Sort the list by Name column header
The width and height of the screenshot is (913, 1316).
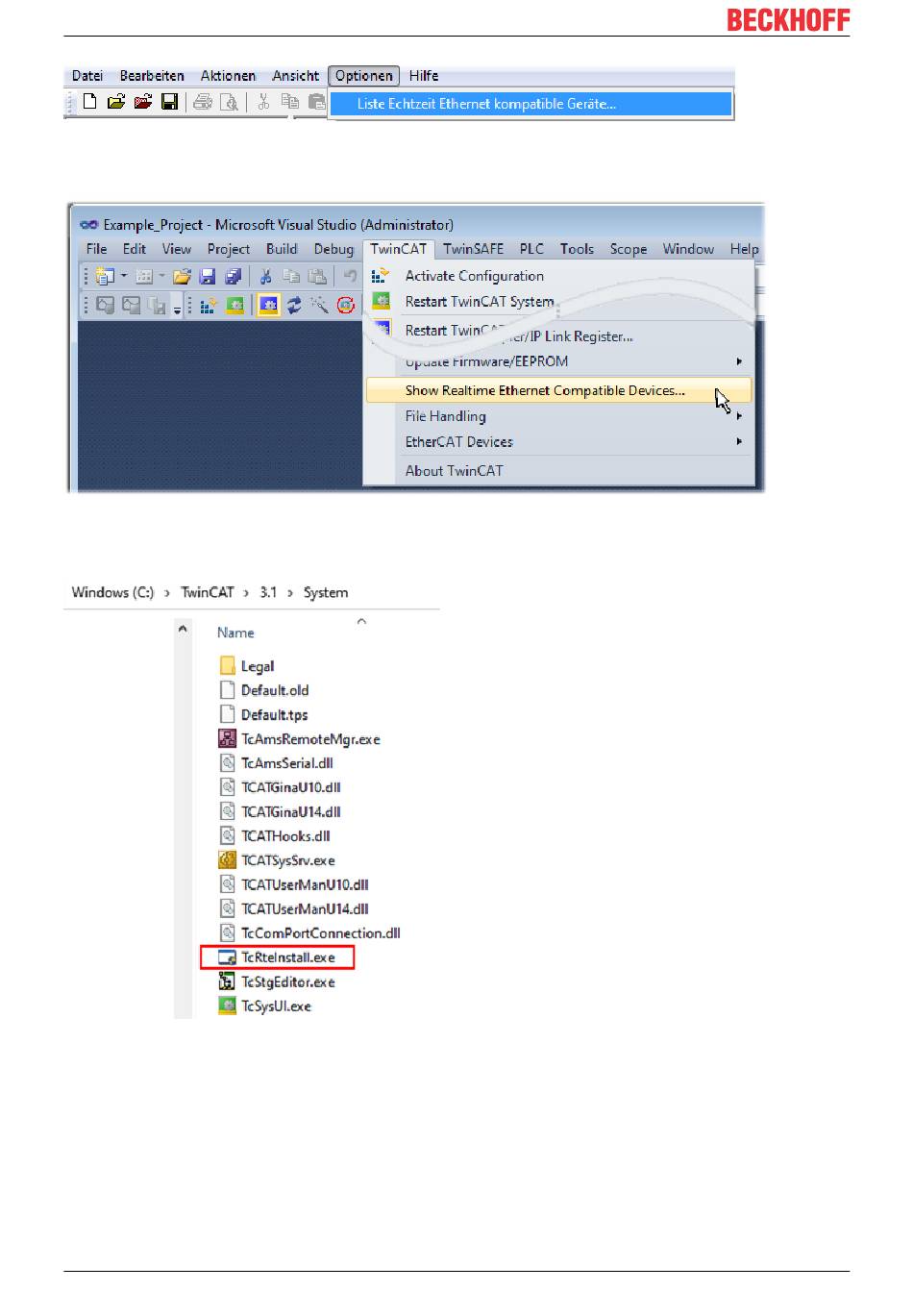point(235,633)
